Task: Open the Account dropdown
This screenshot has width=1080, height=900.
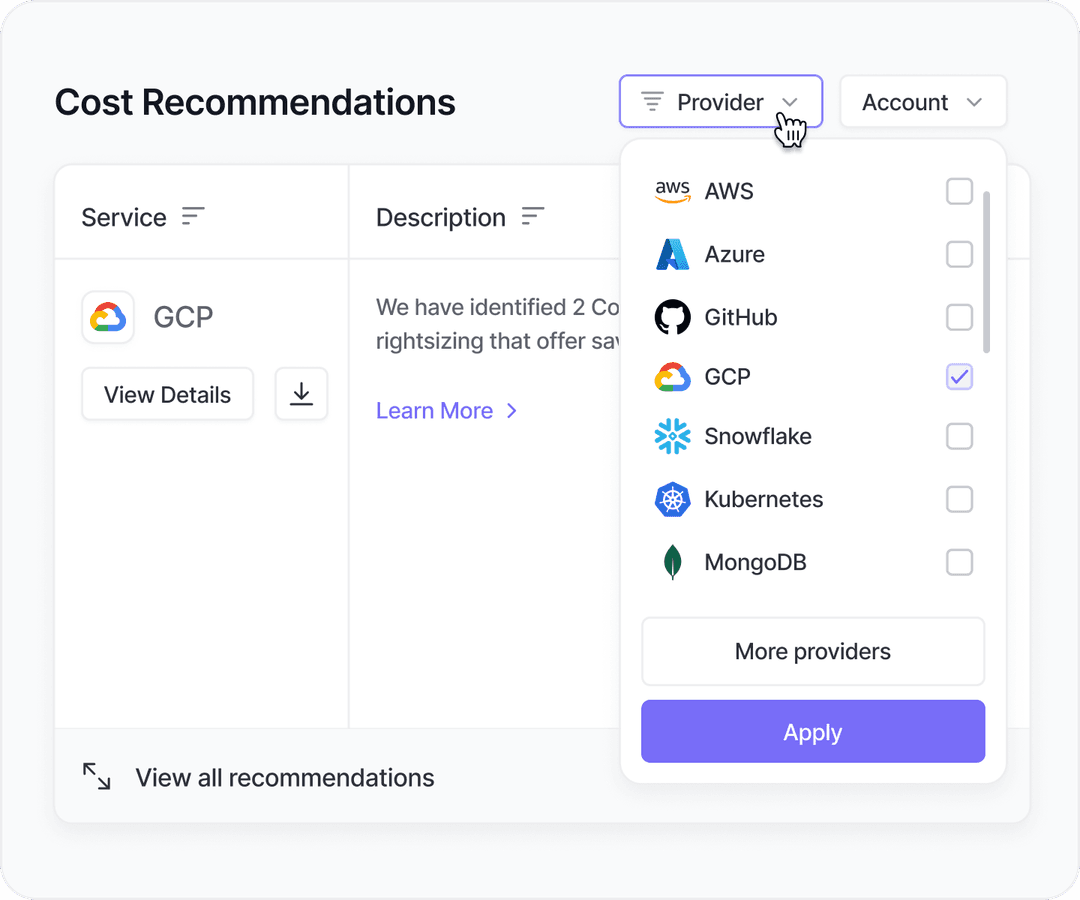Action: (x=922, y=102)
